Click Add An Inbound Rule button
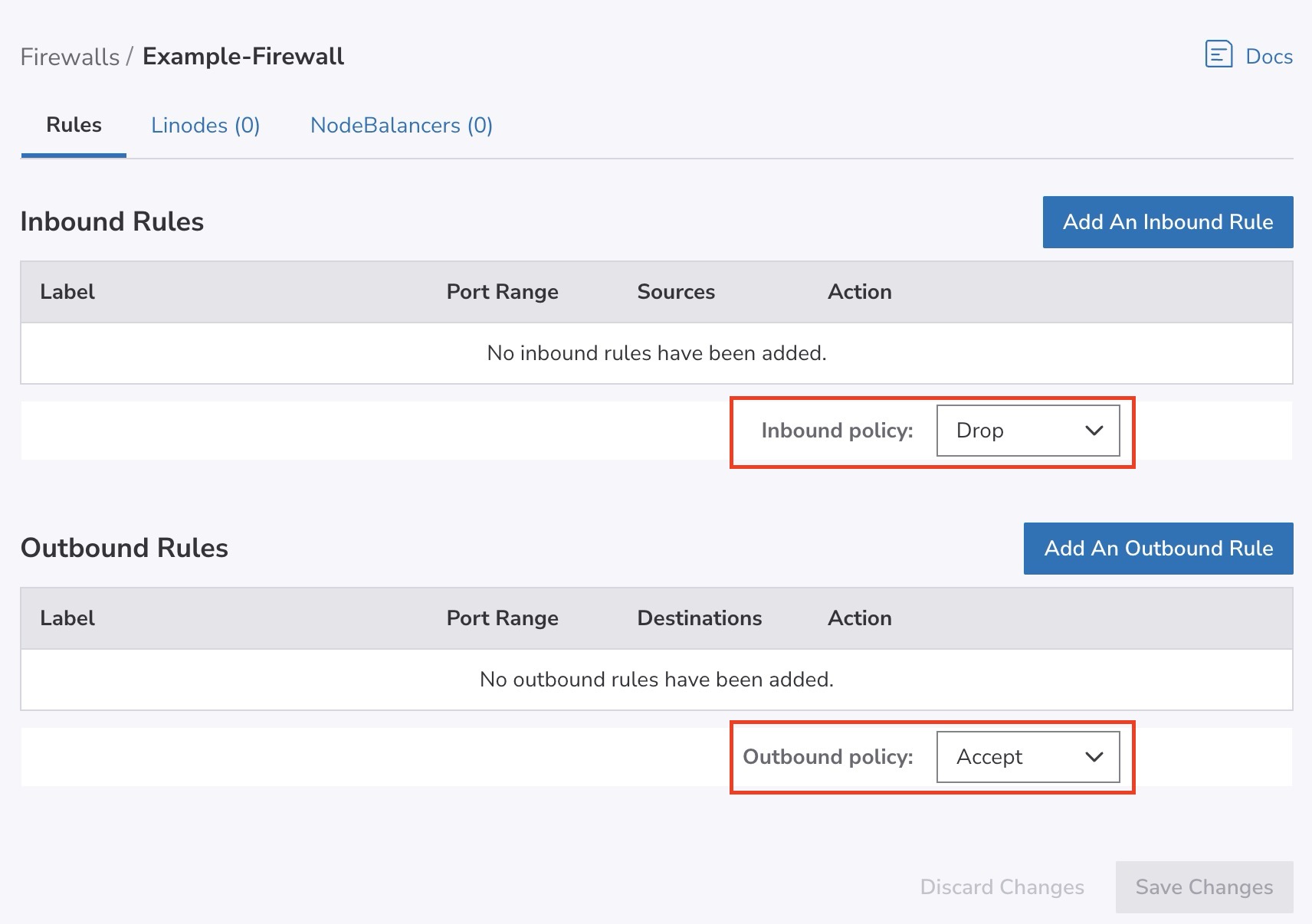The width and height of the screenshot is (1312, 924). pyautogui.click(x=1167, y=222)
